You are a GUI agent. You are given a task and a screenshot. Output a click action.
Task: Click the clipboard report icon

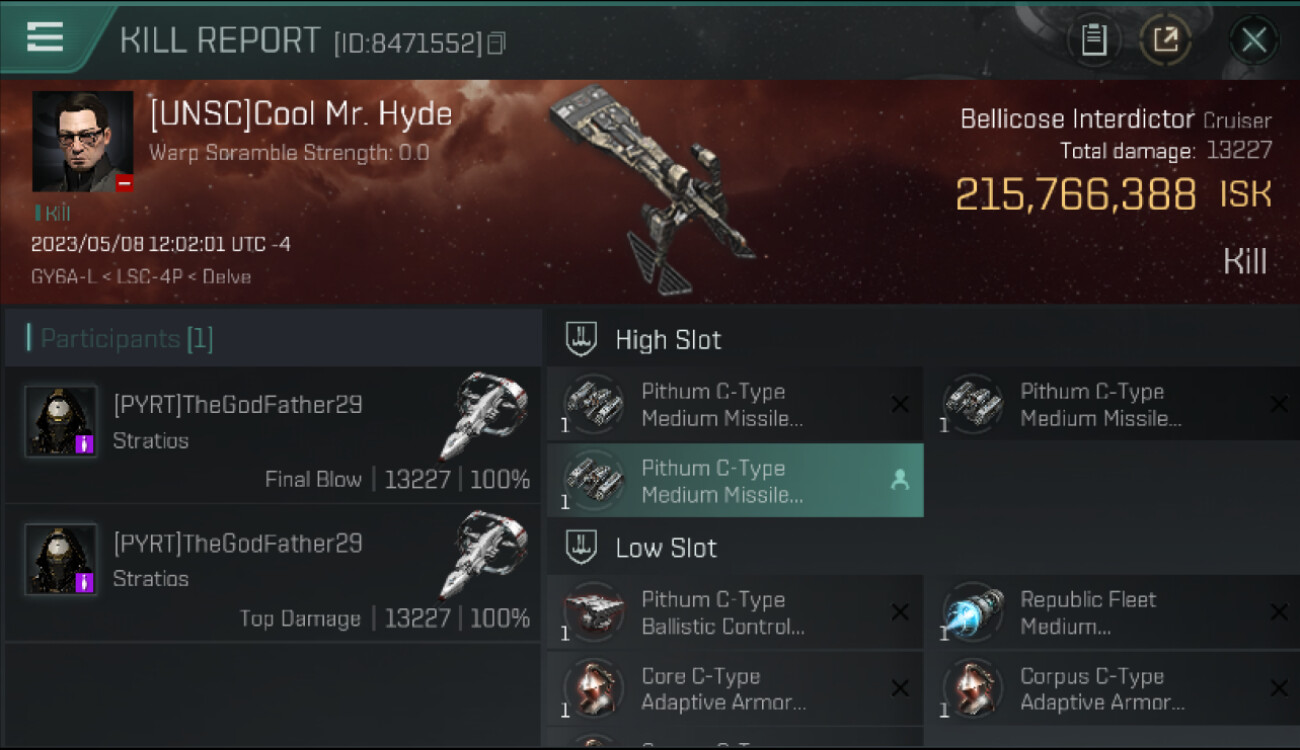click(1093, 40)
